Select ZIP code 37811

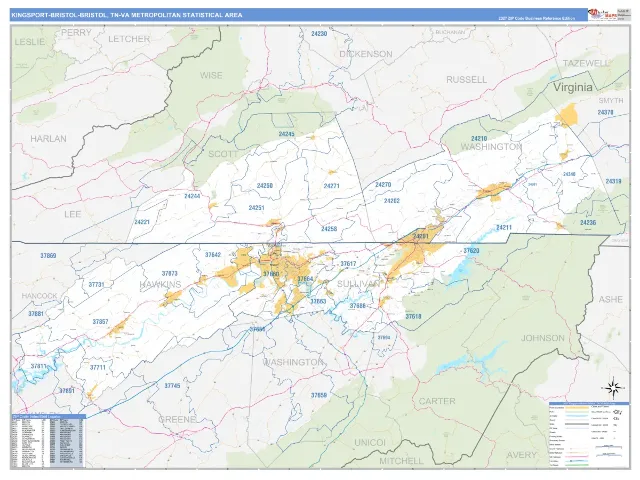tap(39, 367)
